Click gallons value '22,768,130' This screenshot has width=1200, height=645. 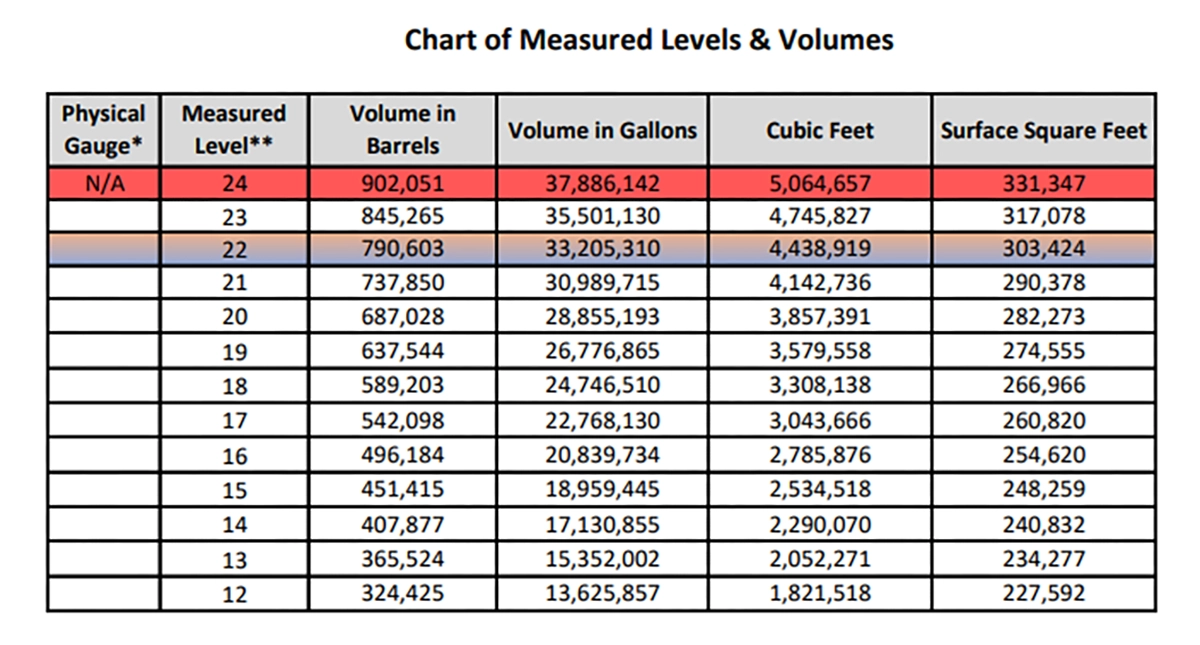click(x=602, y=421)
